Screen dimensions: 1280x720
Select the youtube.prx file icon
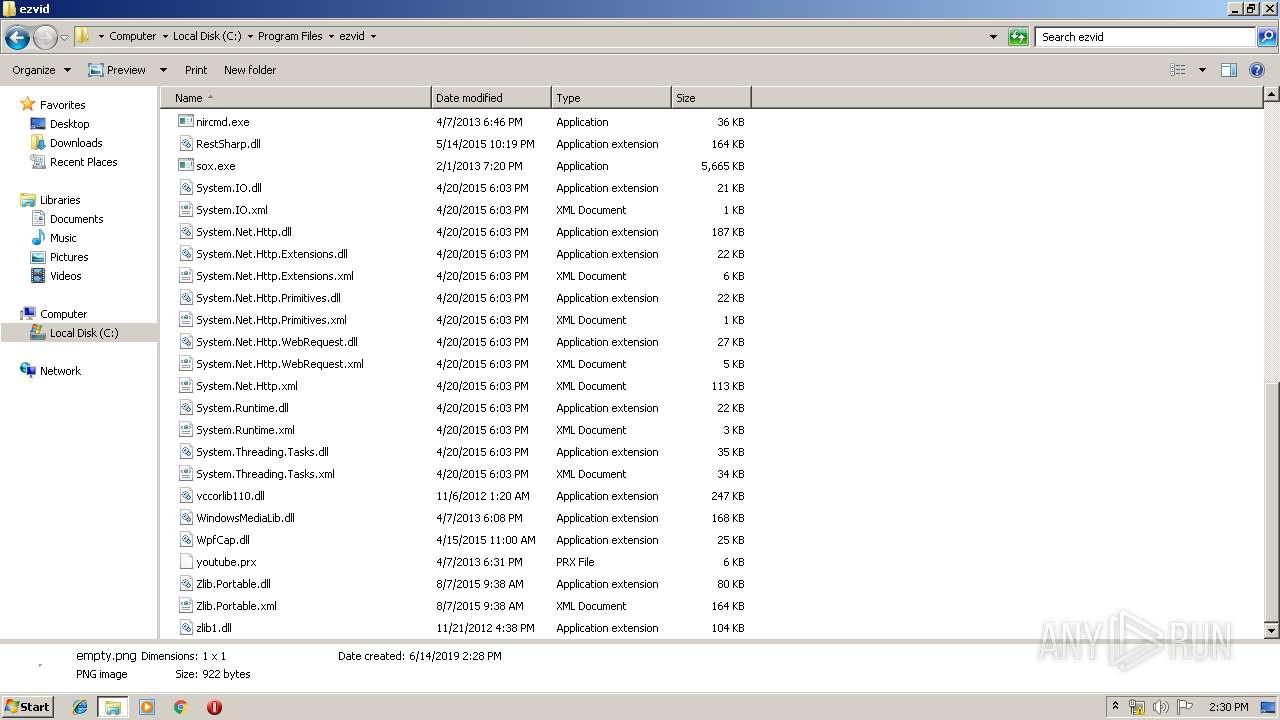(x=185, y=561)
